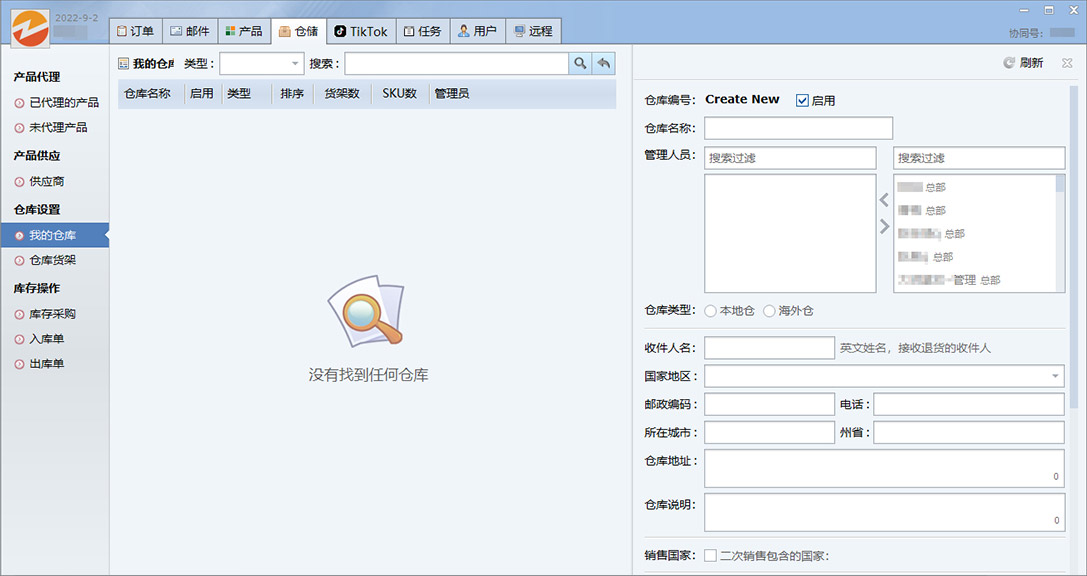The width and height of the screenshot is (1087, 576).
Task: Click the reset back-arrow icon beside search
Action: tap(604, 64)
